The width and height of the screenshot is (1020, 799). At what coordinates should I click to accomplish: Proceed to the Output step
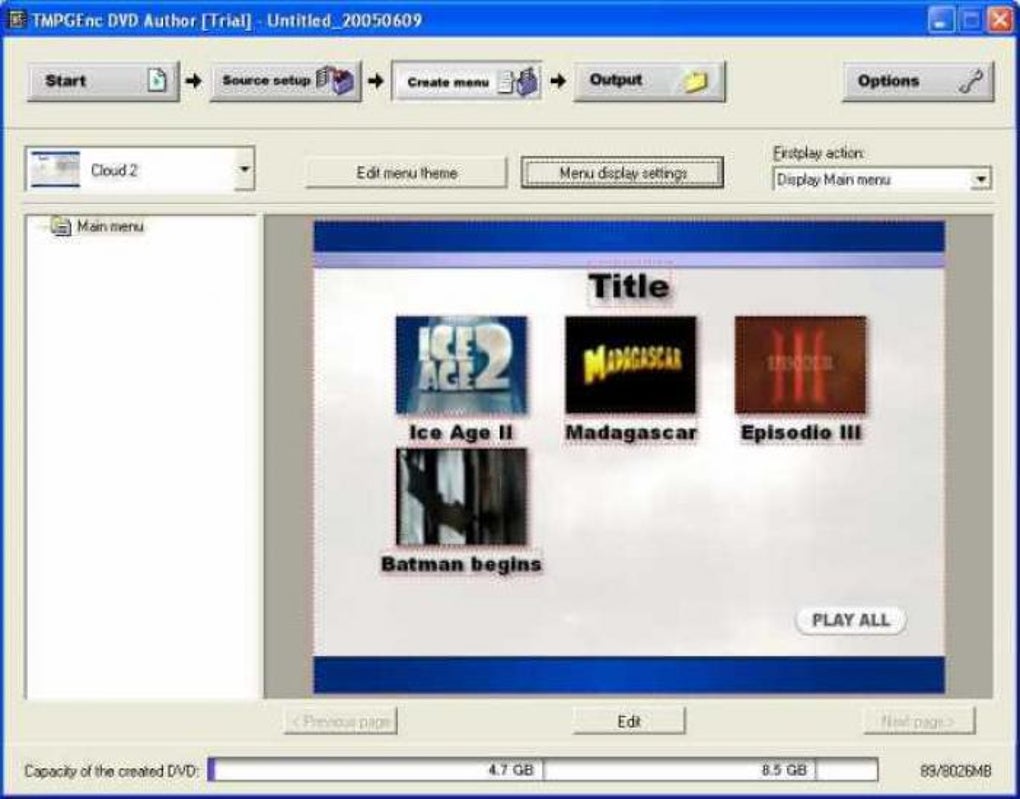(x=649, y=81)
